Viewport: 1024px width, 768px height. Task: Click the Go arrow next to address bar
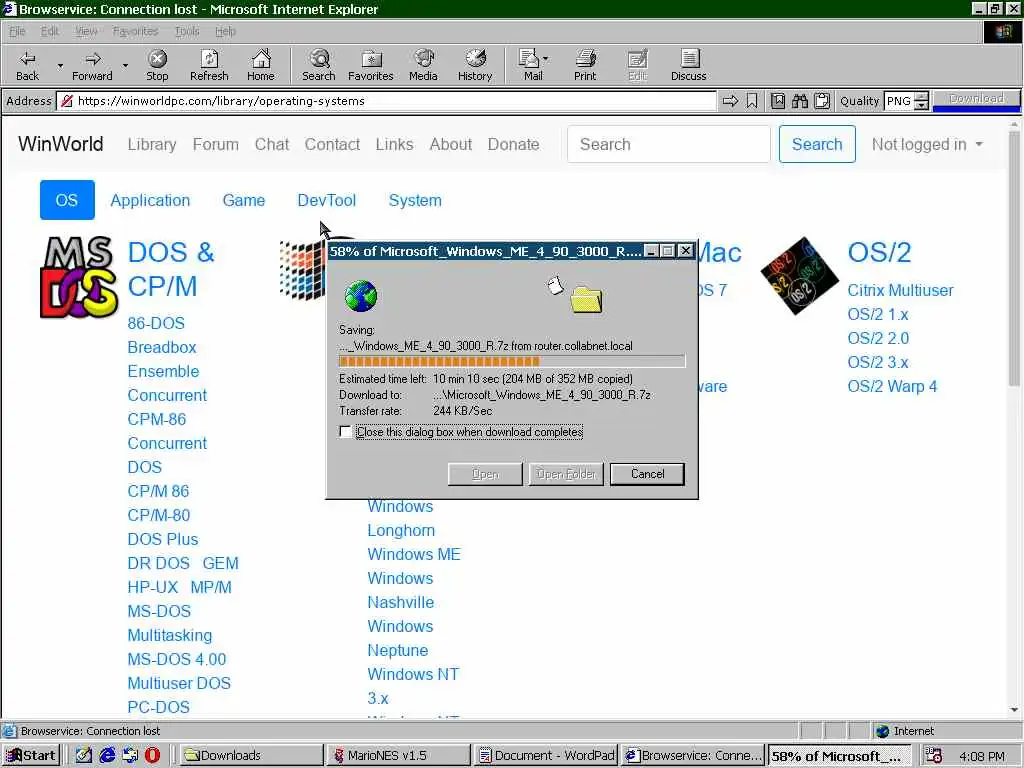click(x=730, y=101)
